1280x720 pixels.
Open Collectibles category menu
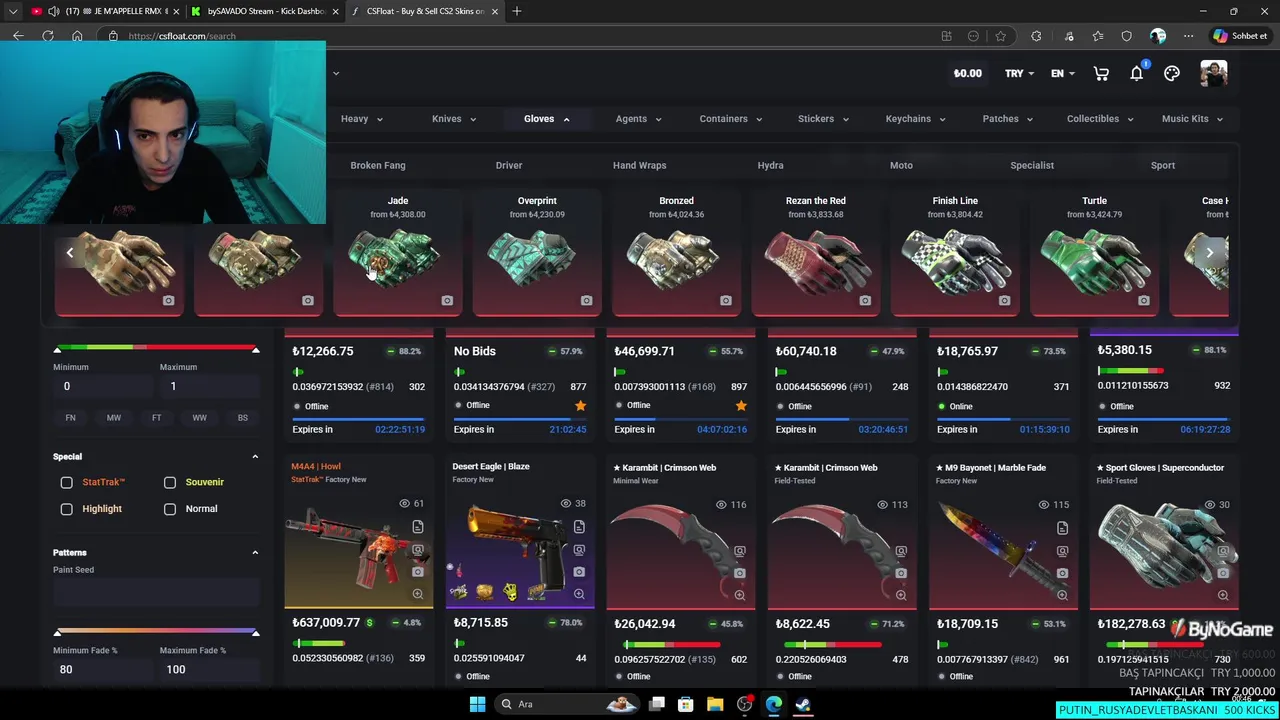[x=1100, y=119]
